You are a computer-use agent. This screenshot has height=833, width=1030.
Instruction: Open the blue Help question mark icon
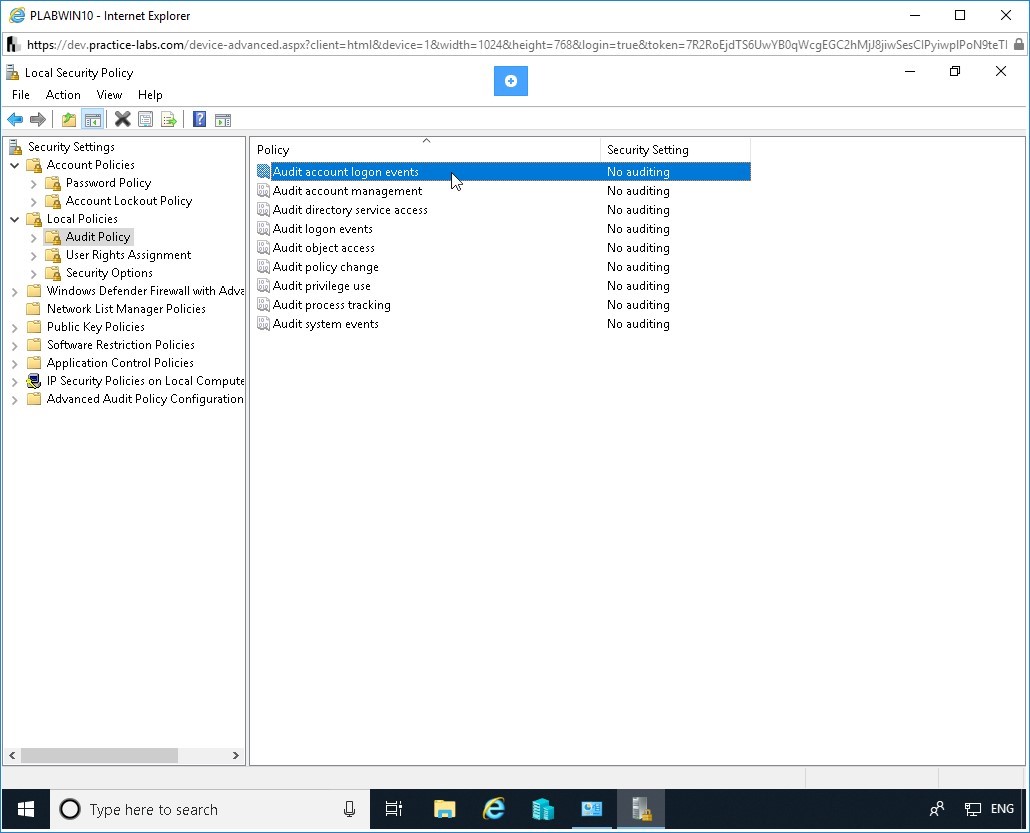point(199,120)
